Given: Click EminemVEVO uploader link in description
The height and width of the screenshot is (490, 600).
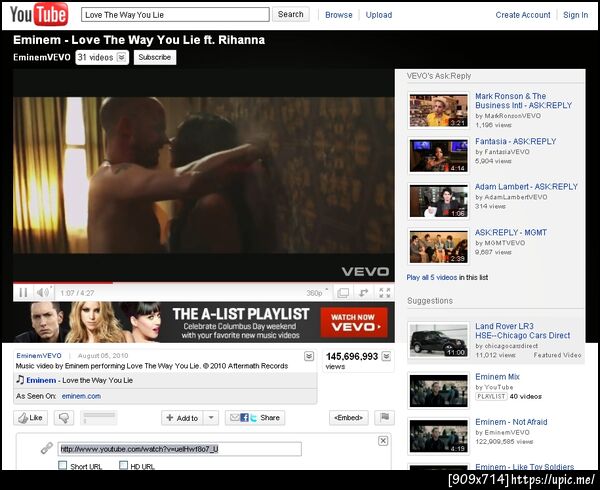Looking at the screenshot, I should coord(39,356).
